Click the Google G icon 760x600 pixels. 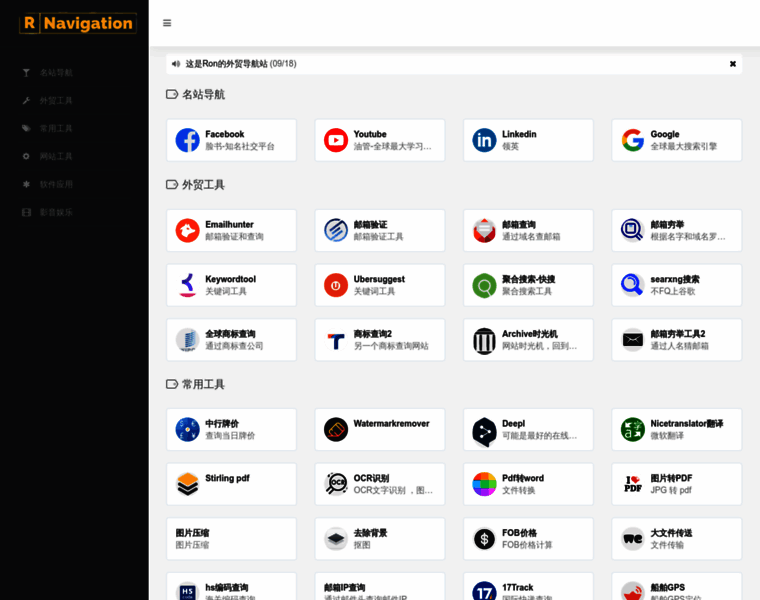633,140
